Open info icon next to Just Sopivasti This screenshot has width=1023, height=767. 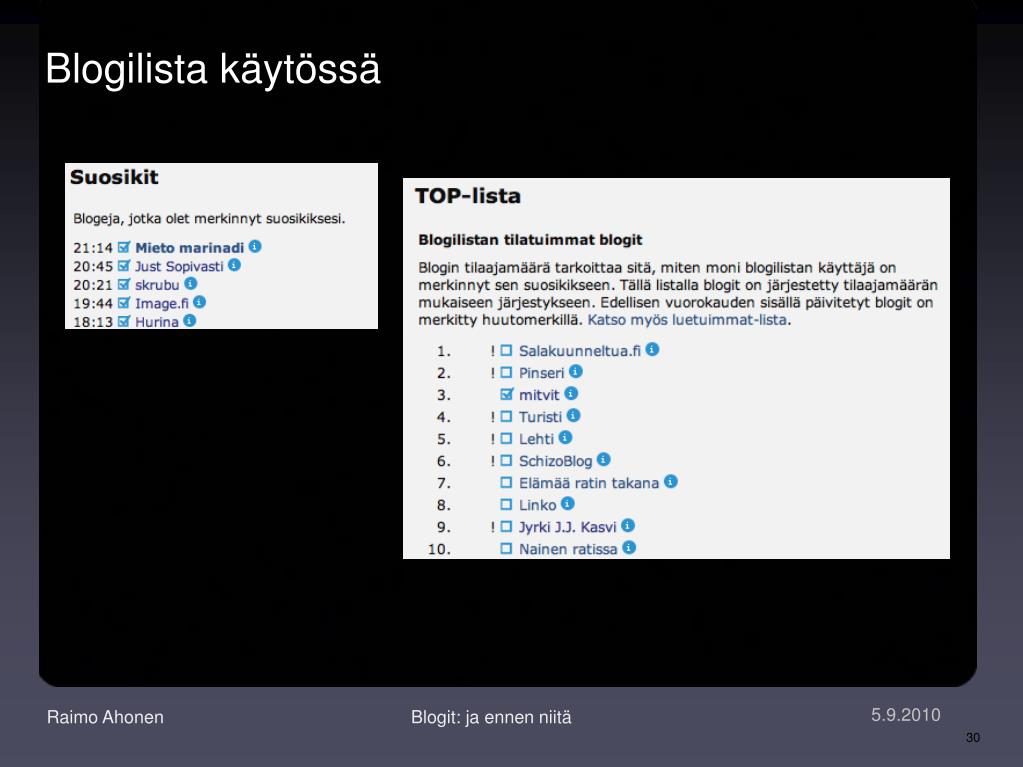234,265
